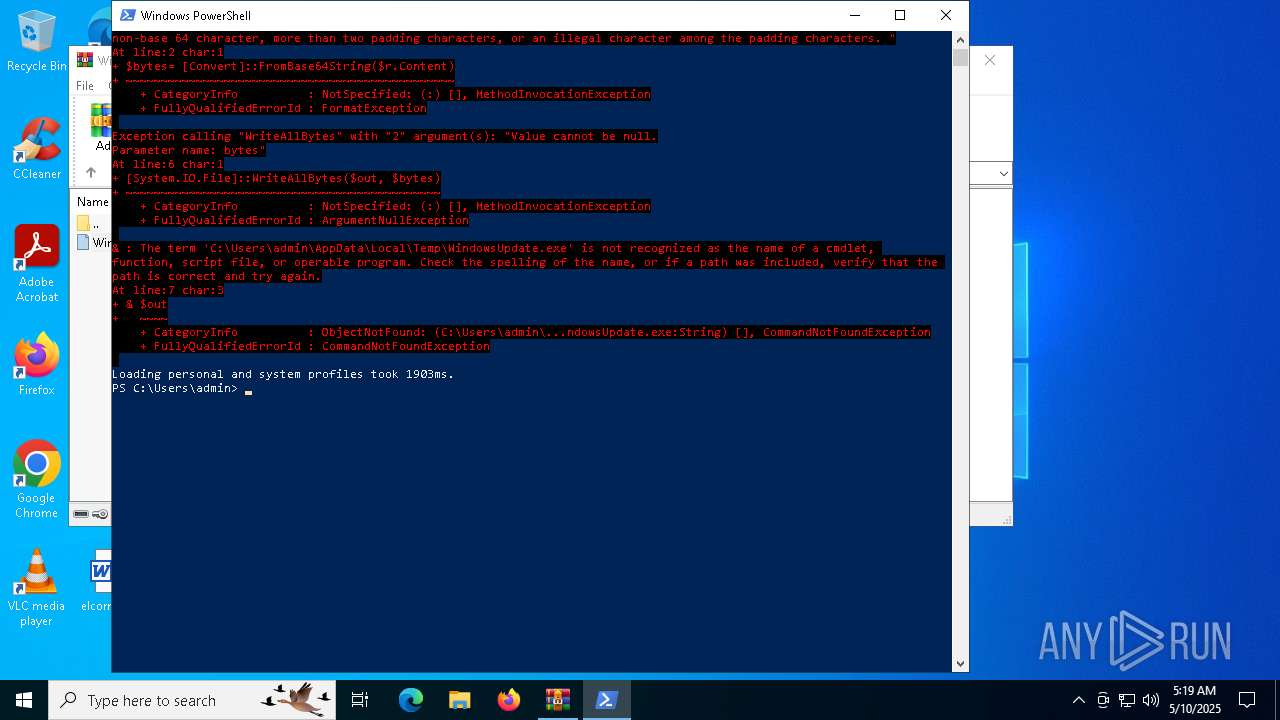Click the tray security icon

[1102, 700]
